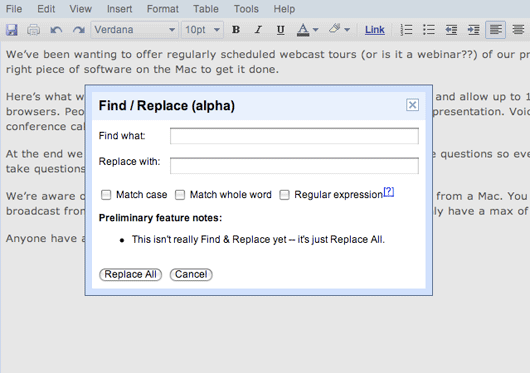The width and height of the screenshot is (530, 373).
Task: Undo the last action
Action: 56,30
